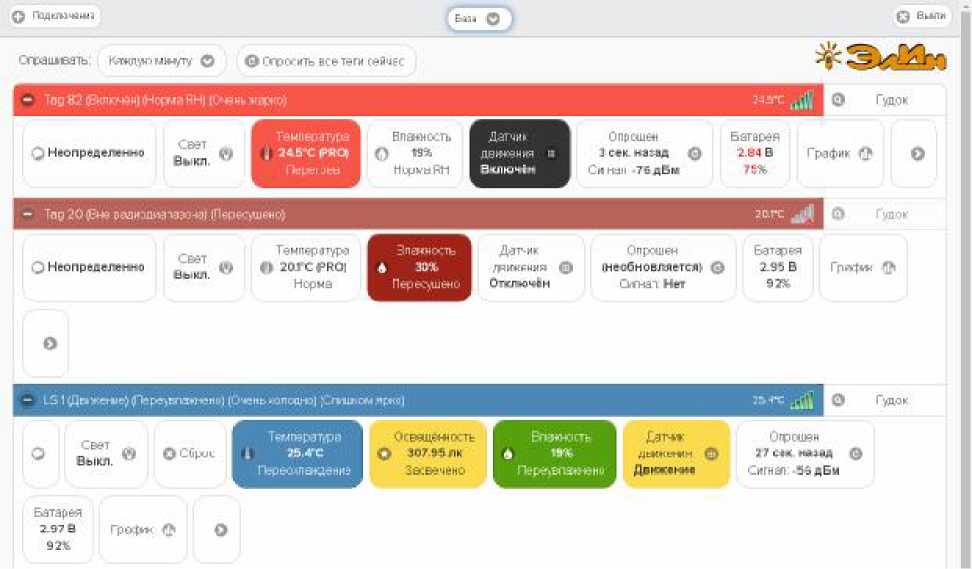This screenshot has width=972, height=569.
Task: Click signal strength icon in Tag 20 header
Action: [802, 214]
